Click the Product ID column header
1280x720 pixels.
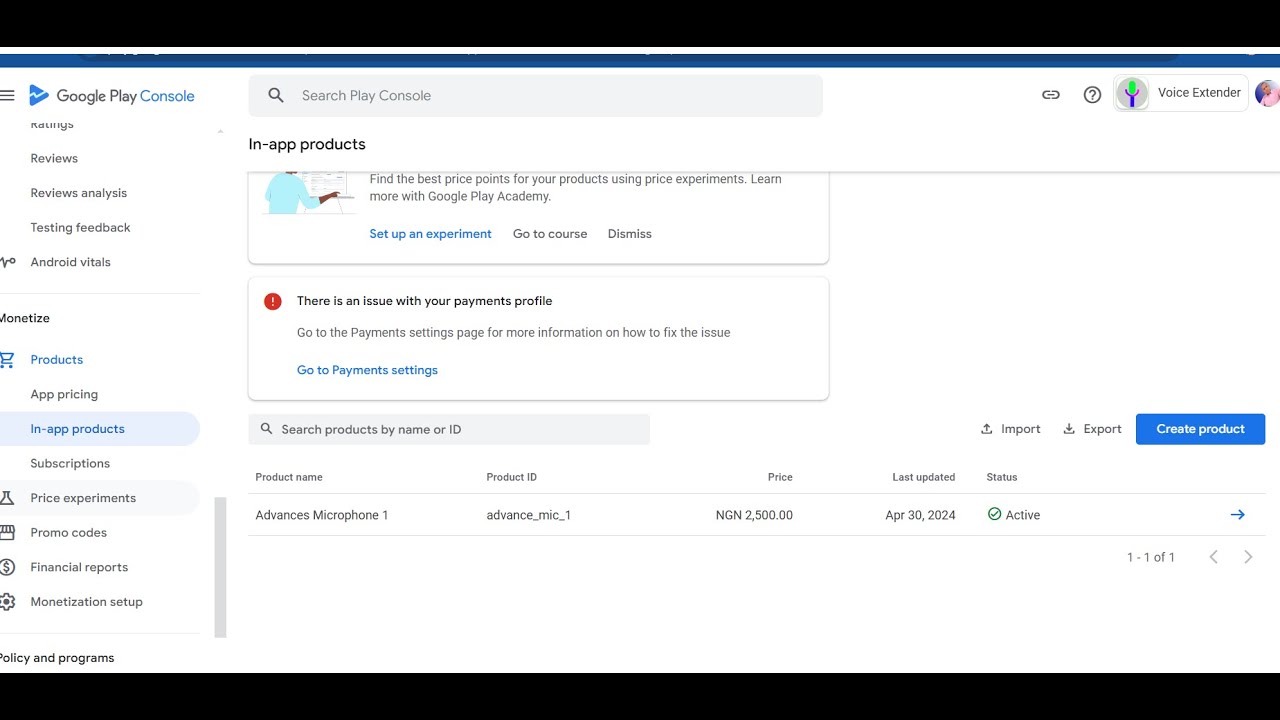[x=511, y=477]
